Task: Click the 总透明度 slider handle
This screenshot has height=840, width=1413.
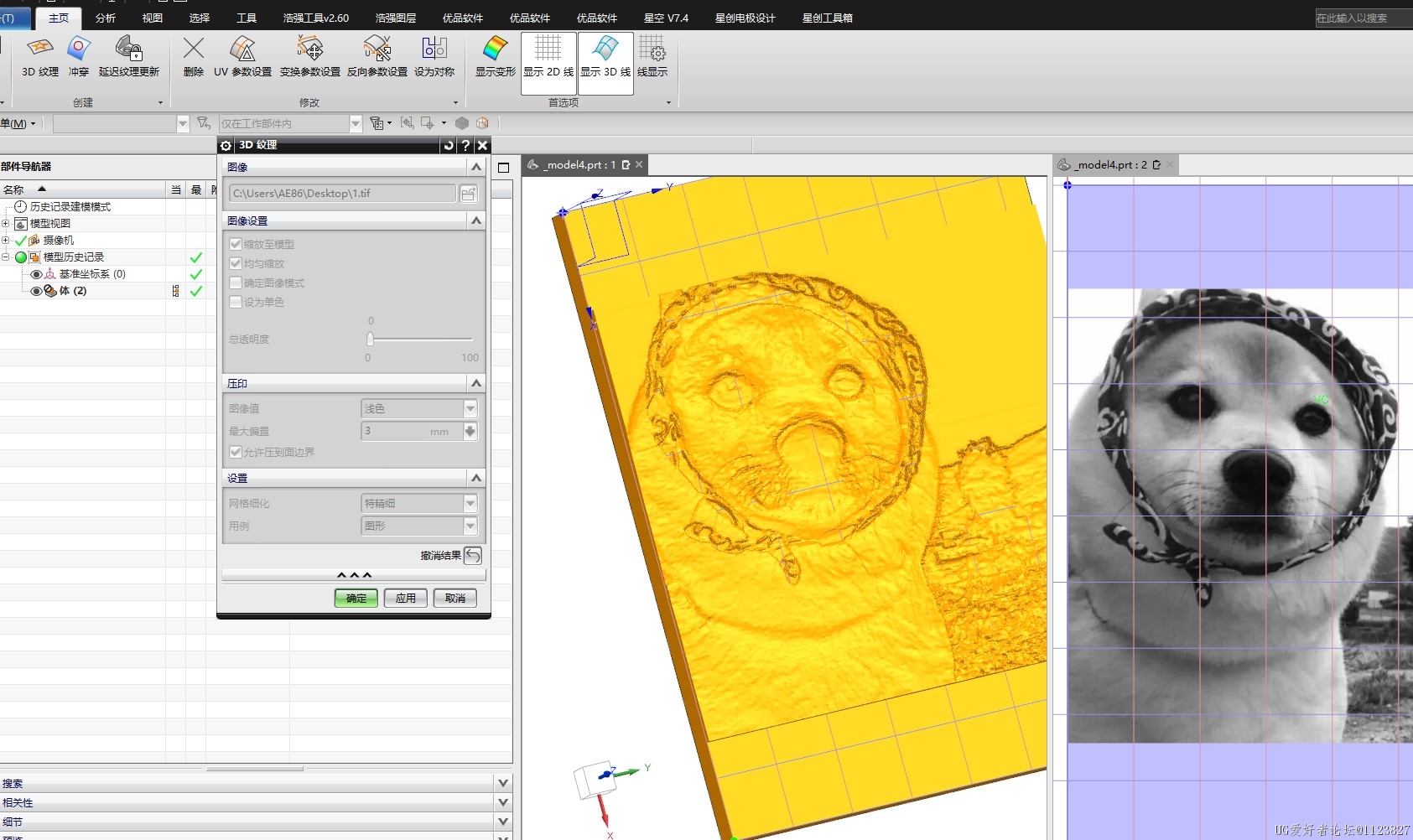Action: pos(370,339)
